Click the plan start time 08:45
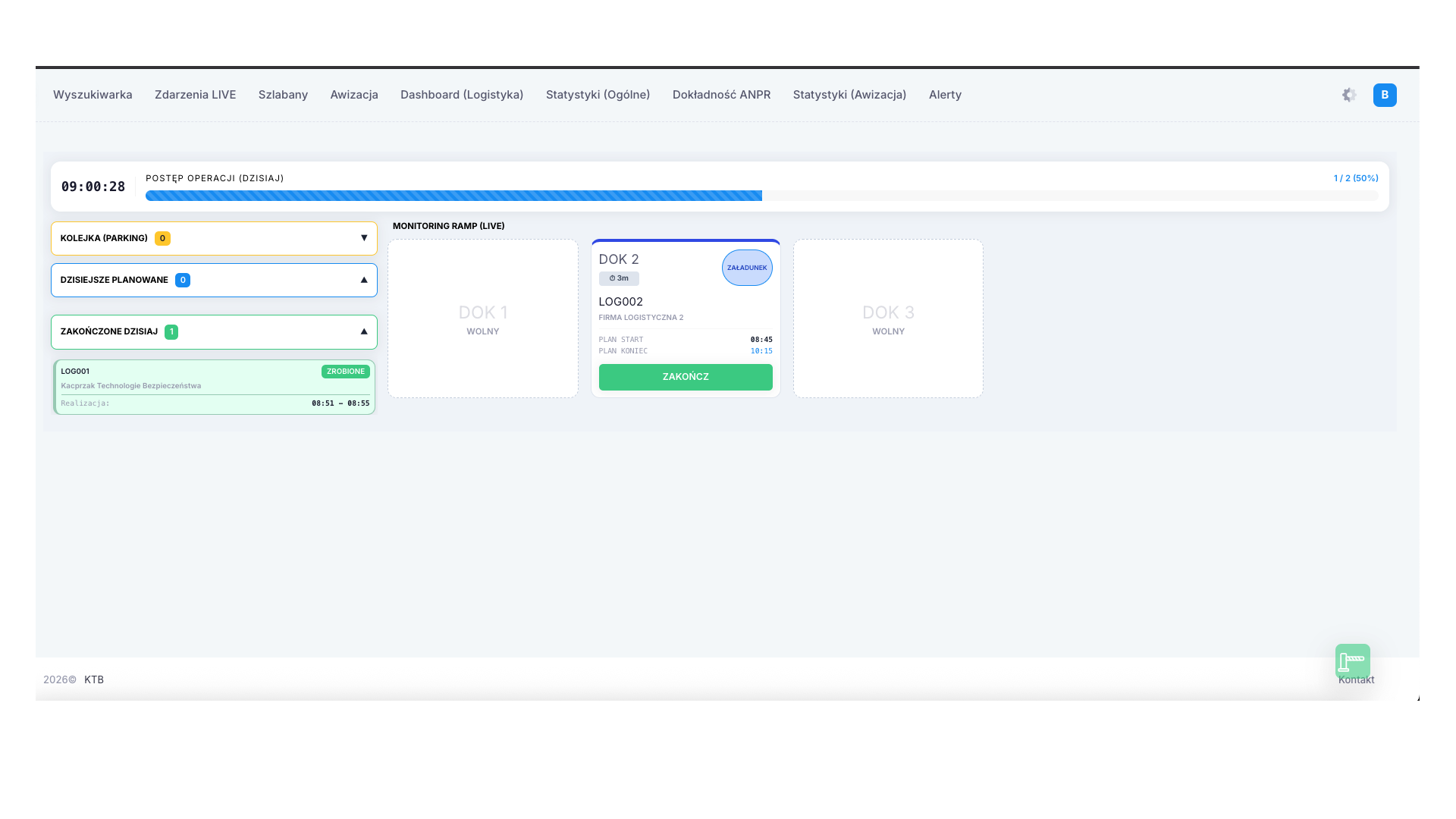Viewport: 1456px width, 819px height. point(761,340)
